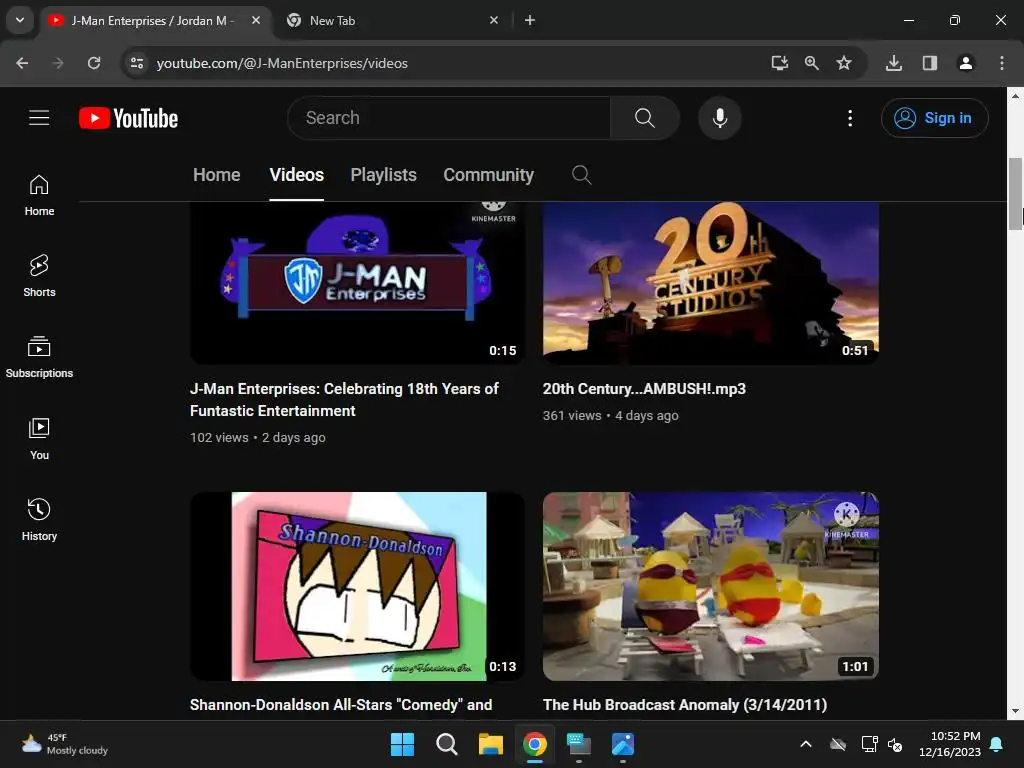The image size is (1024, 768).
Task: Click title "The Hub Broadcast Anomaly (3/14/2011)"
Action: tap(685, 705)
